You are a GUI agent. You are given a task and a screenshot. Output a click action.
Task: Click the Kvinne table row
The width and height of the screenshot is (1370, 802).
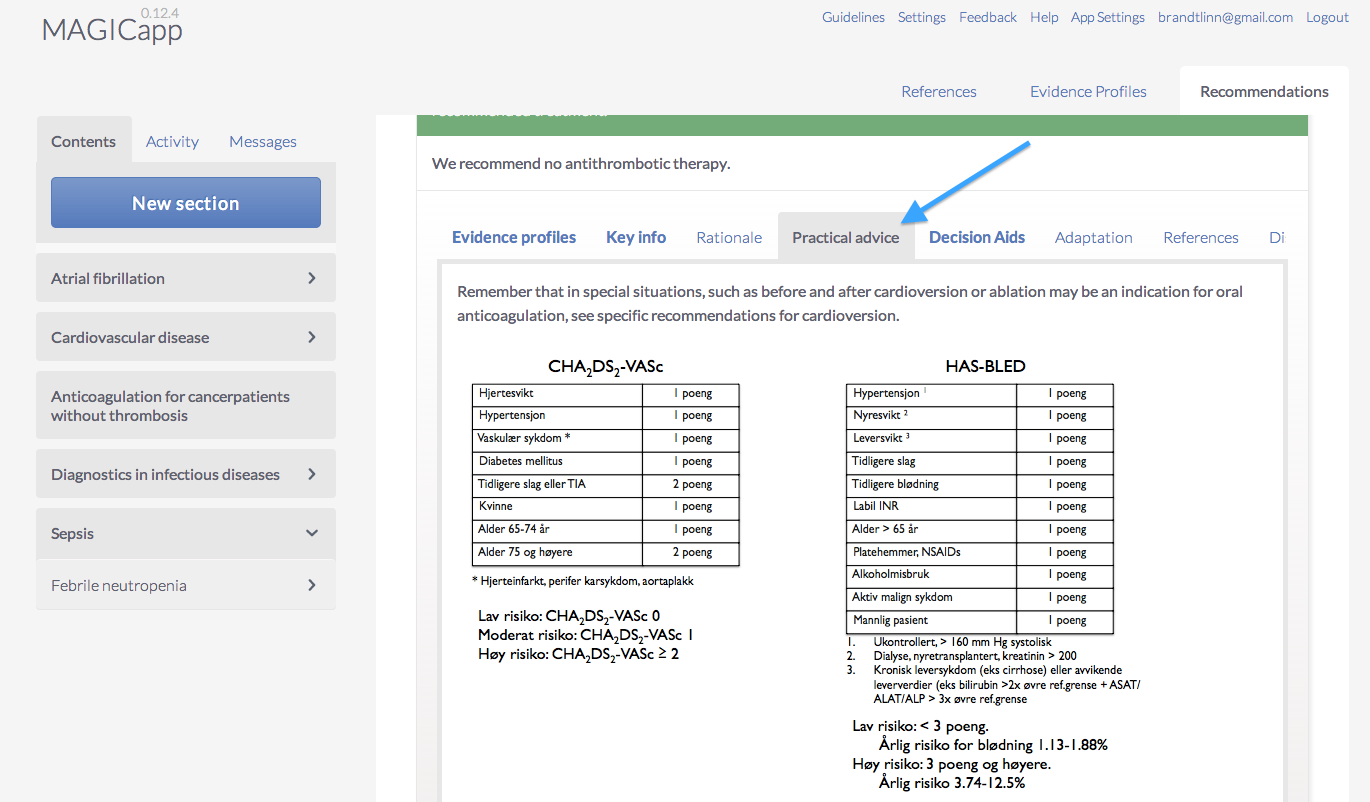pyautogui.click(x=606, y=507)
